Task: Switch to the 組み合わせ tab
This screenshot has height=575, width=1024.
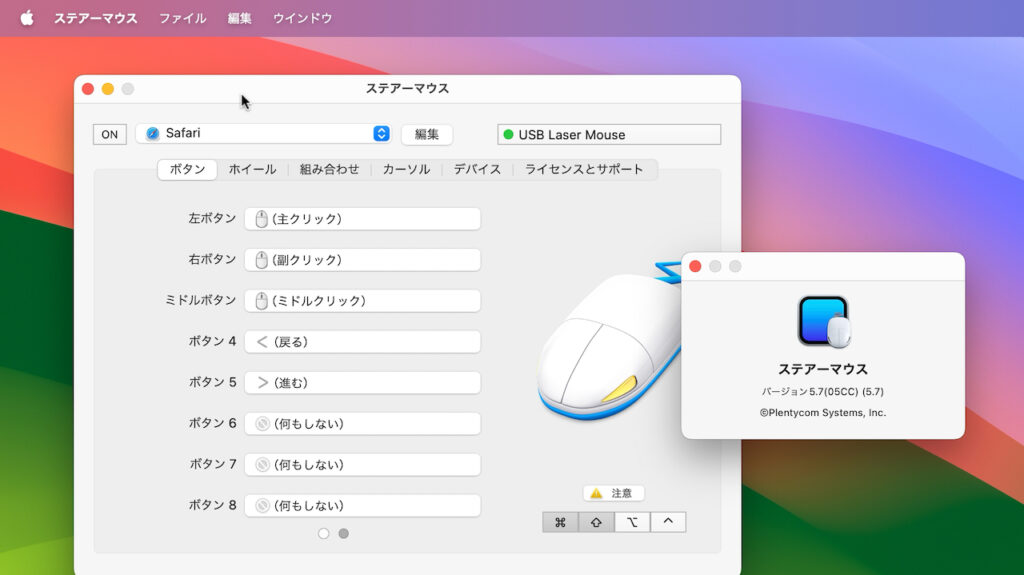Action: [329, 169]
